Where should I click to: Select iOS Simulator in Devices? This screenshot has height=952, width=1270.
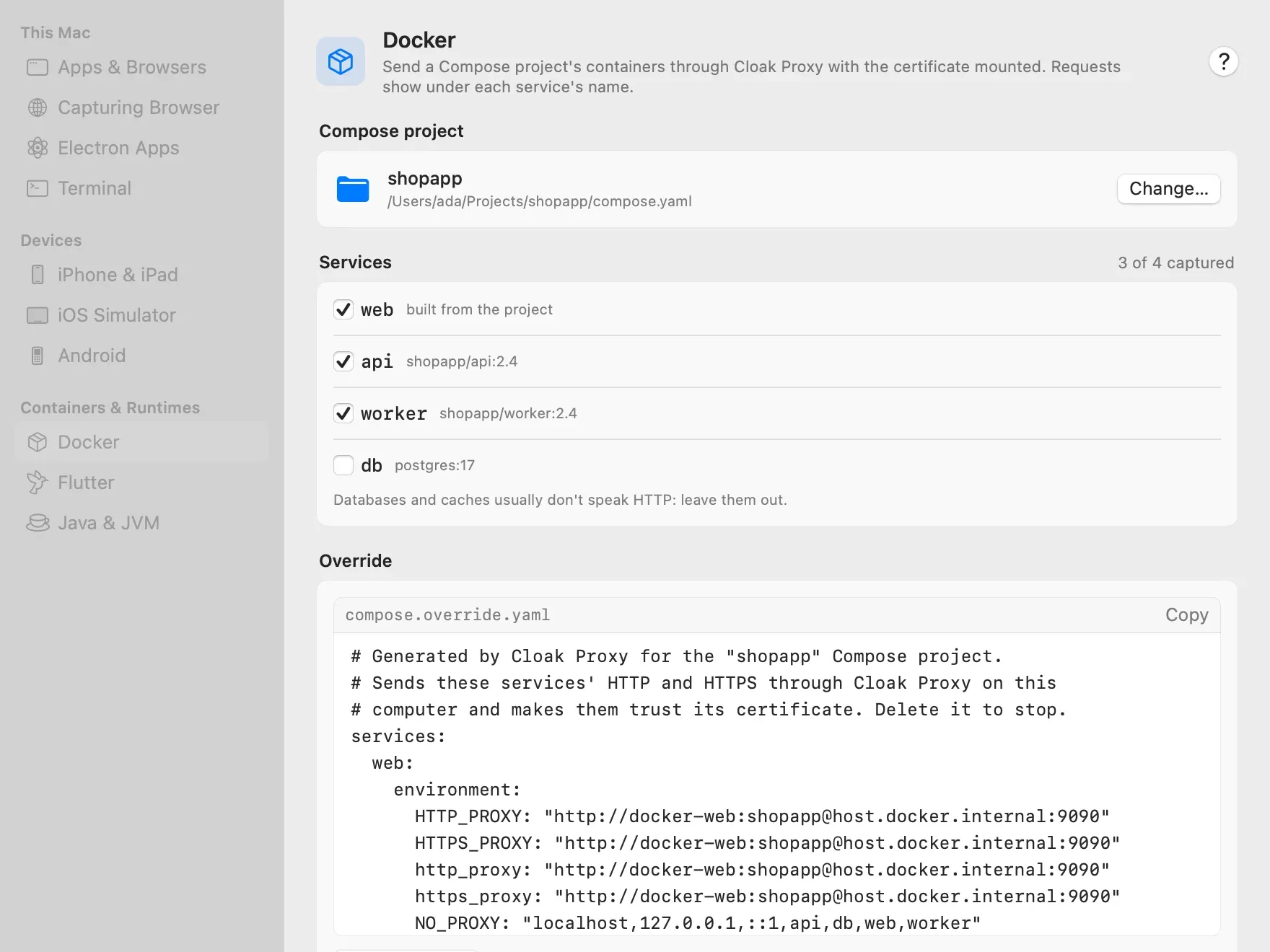pyautogui.click(x=141, y=315)
